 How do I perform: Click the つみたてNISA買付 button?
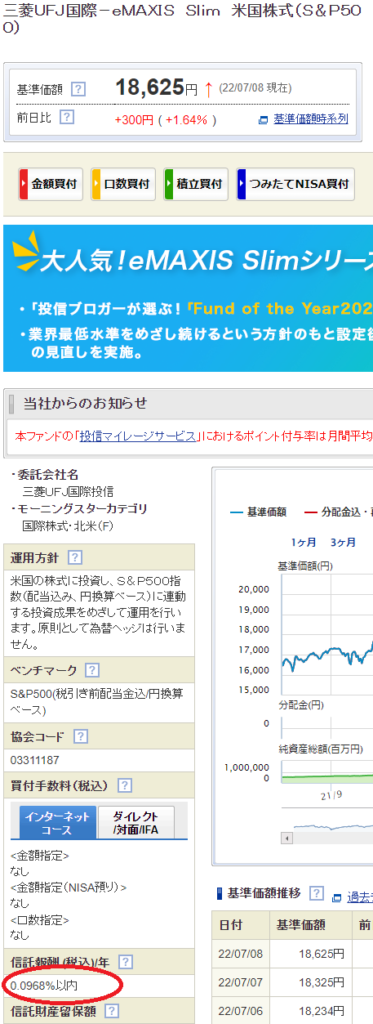click(x=296, y=184)
